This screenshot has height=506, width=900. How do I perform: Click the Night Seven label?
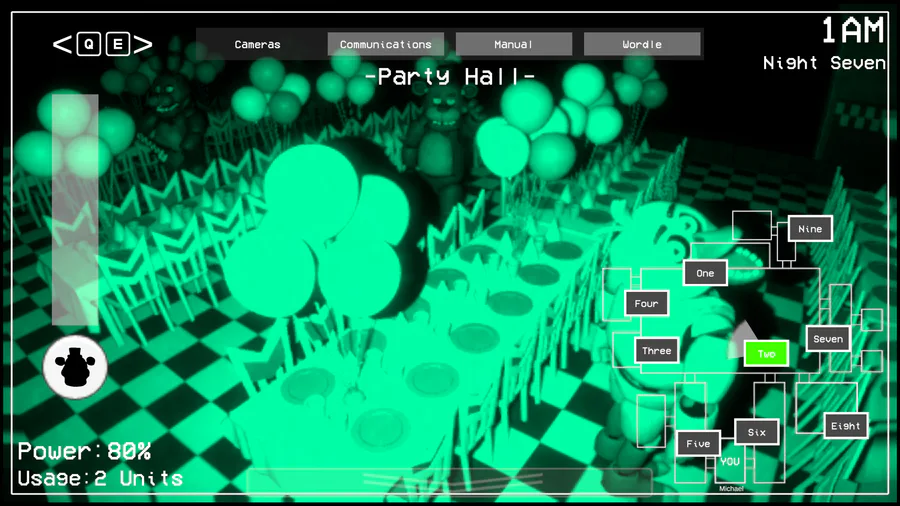(824, 63)
